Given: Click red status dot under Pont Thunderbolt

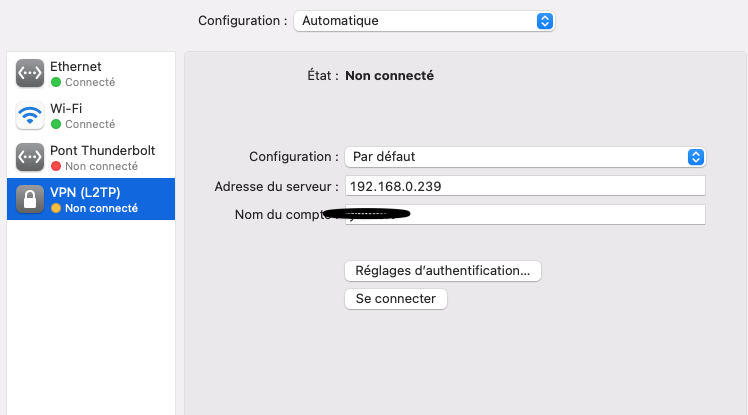Looking at the screenshot, I should click(56, 166).
